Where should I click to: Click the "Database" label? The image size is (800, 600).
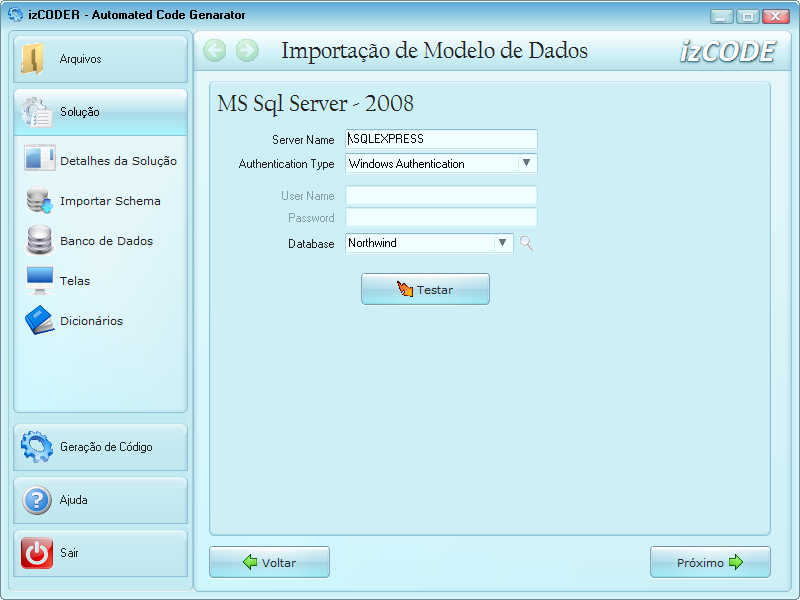coord(311,244)
